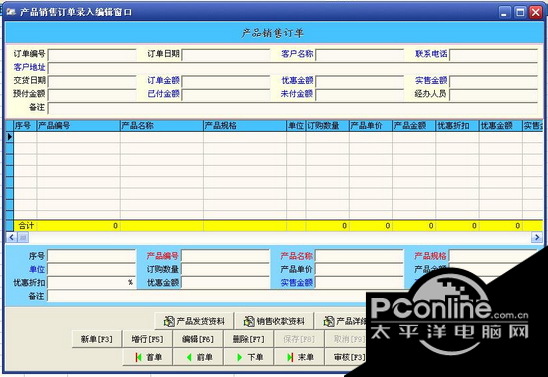Click the 单位 column header

(x=296, y=126)
